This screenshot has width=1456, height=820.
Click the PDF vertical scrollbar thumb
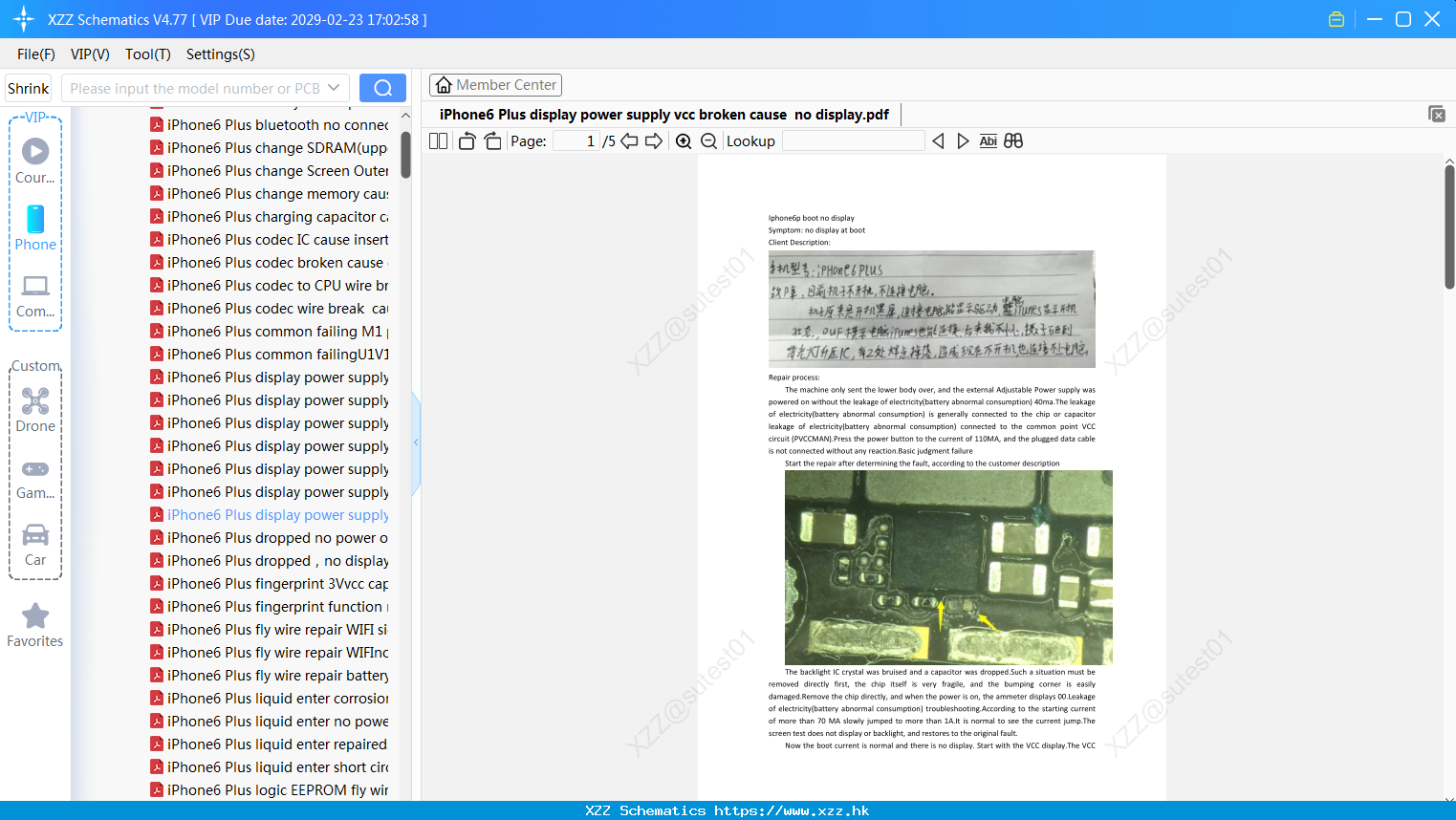[x=1449, y=227]
